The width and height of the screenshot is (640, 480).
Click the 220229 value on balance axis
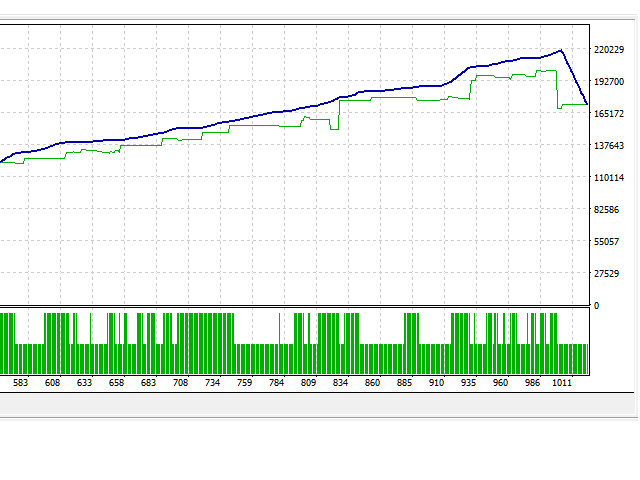click(x=609, y=50)
